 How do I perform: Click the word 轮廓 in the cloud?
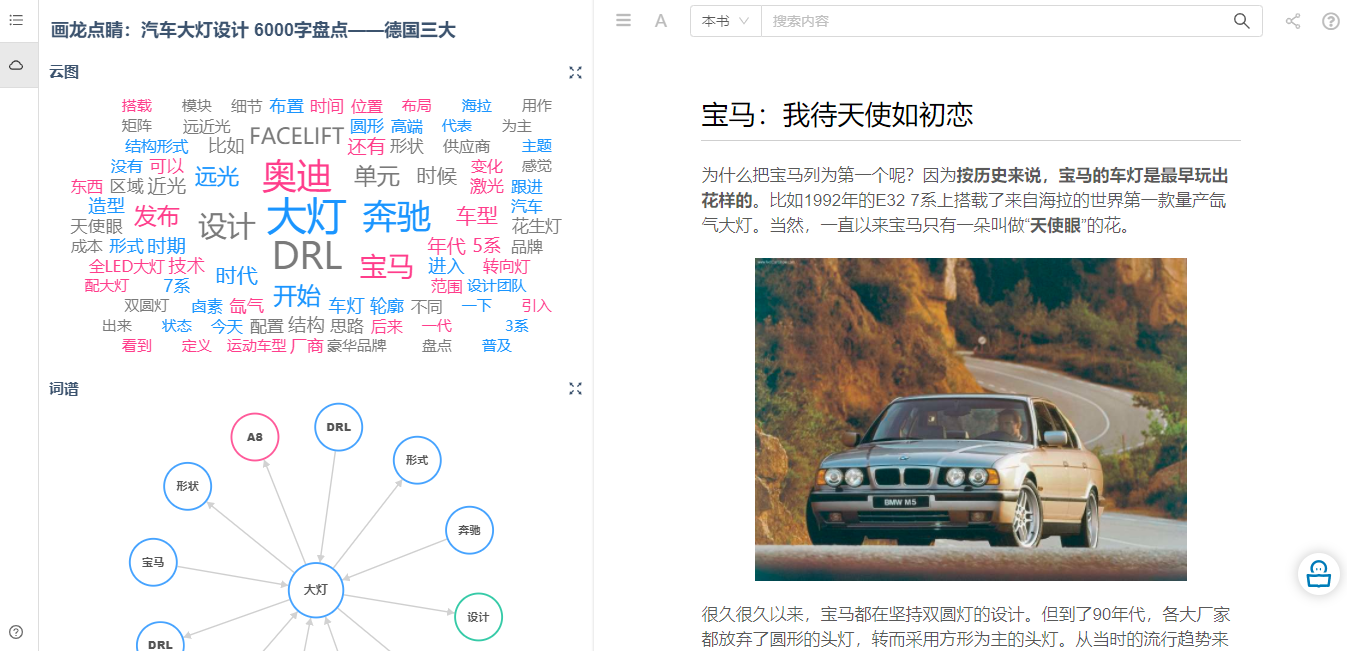tap(386, 306)
